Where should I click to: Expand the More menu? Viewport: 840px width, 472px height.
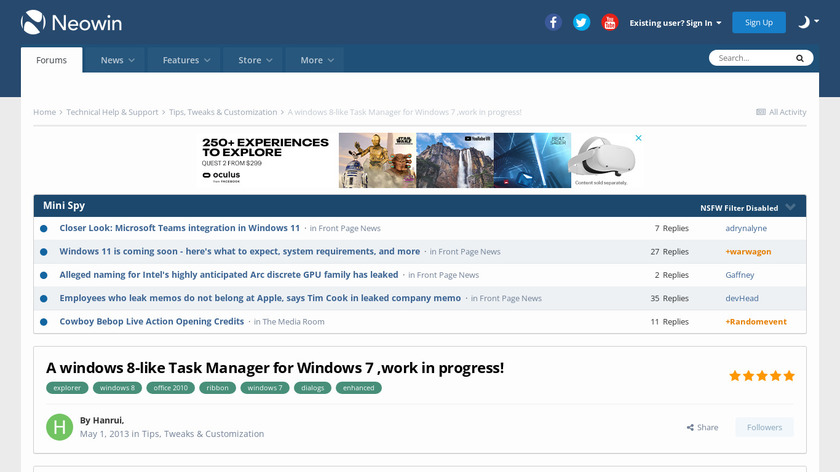point(317,60)
